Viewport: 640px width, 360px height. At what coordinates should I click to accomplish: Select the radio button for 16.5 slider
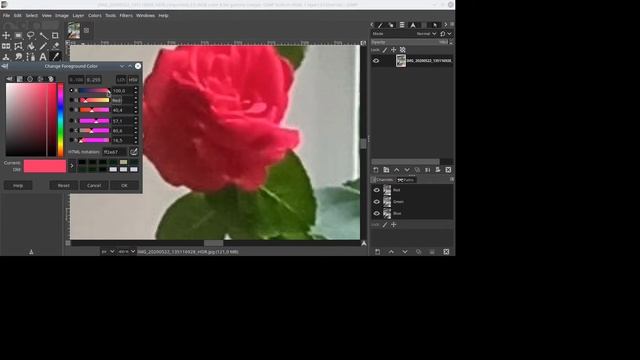click(71, 140)
